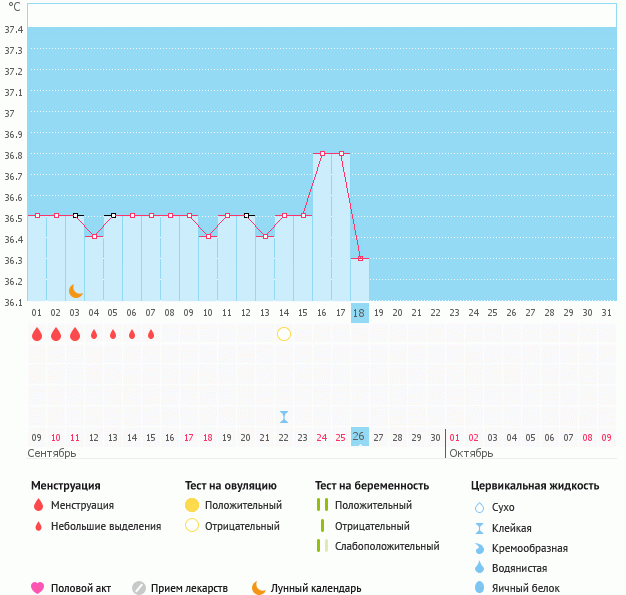The image size is (626, 595).
Task: Click the 36.8 temperature point on day 16
Action: coord(322,153)
